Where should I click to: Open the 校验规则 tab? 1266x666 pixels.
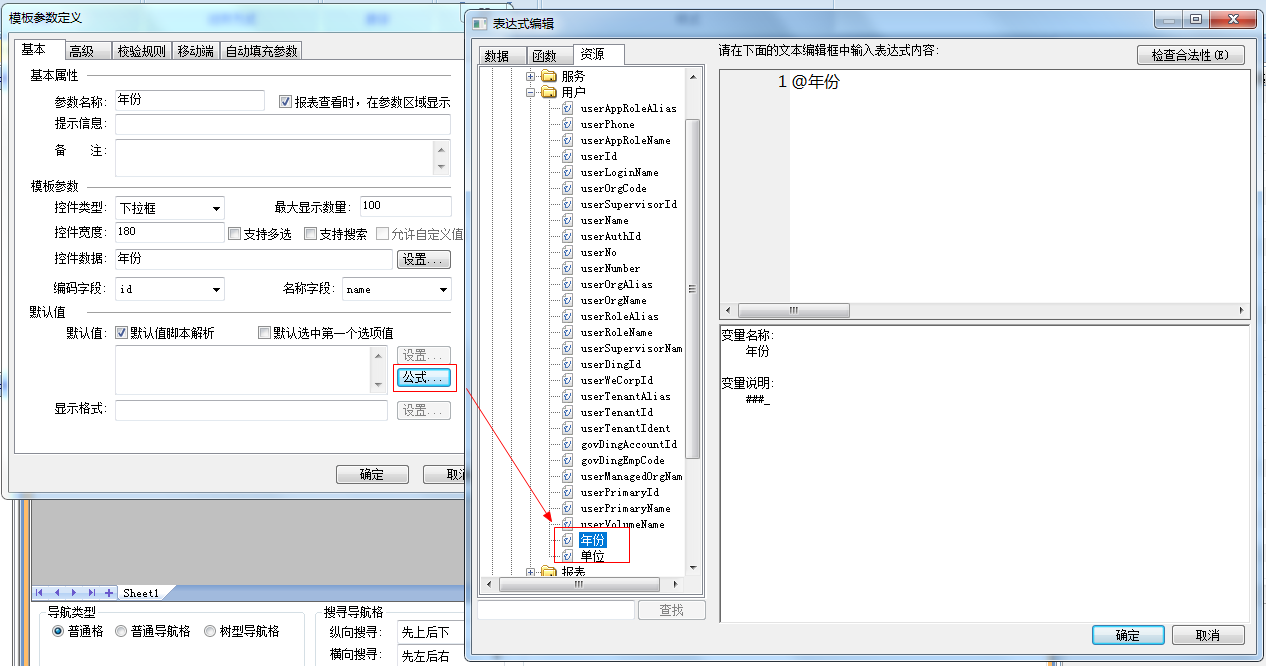coord(141,51)
